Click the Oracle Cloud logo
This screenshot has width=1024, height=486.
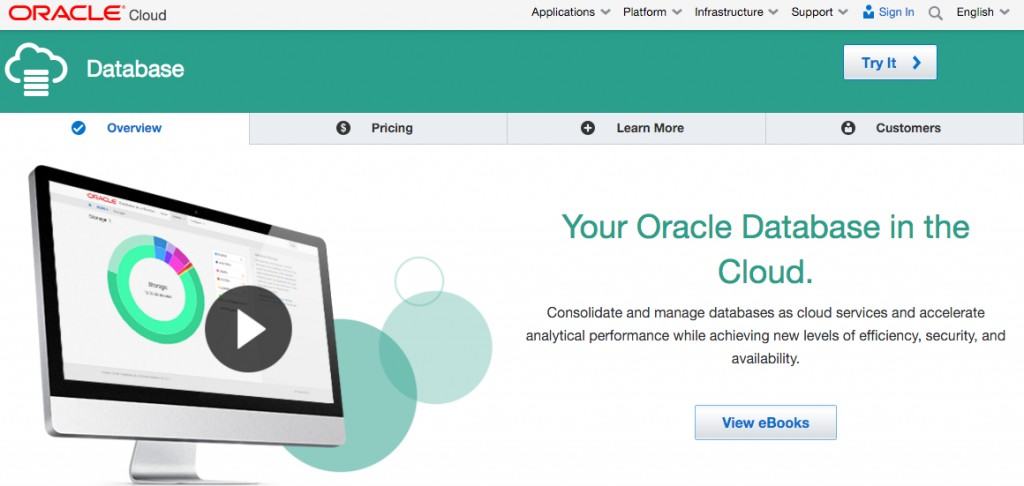(88, 13)
